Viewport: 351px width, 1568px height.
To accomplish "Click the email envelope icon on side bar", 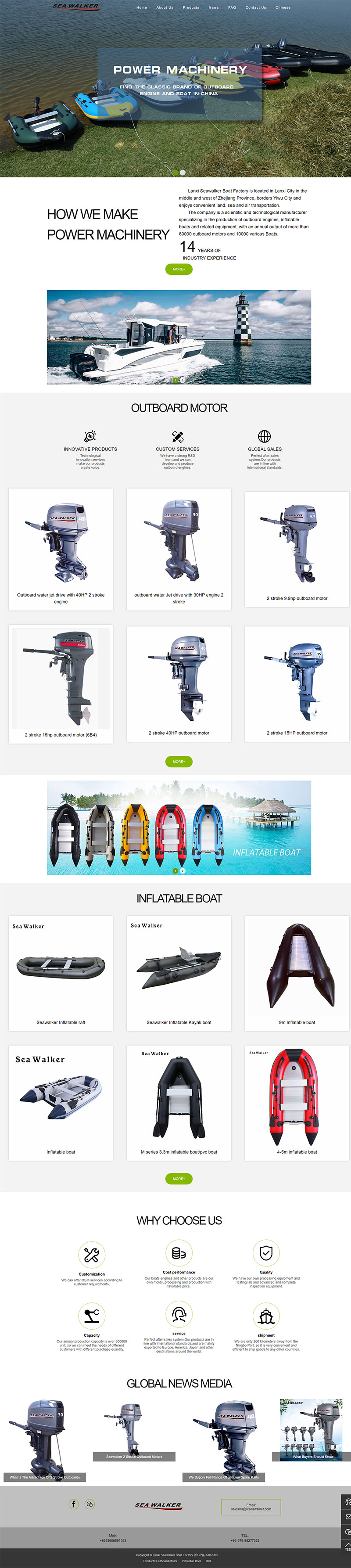I will tap(347, 1516).
